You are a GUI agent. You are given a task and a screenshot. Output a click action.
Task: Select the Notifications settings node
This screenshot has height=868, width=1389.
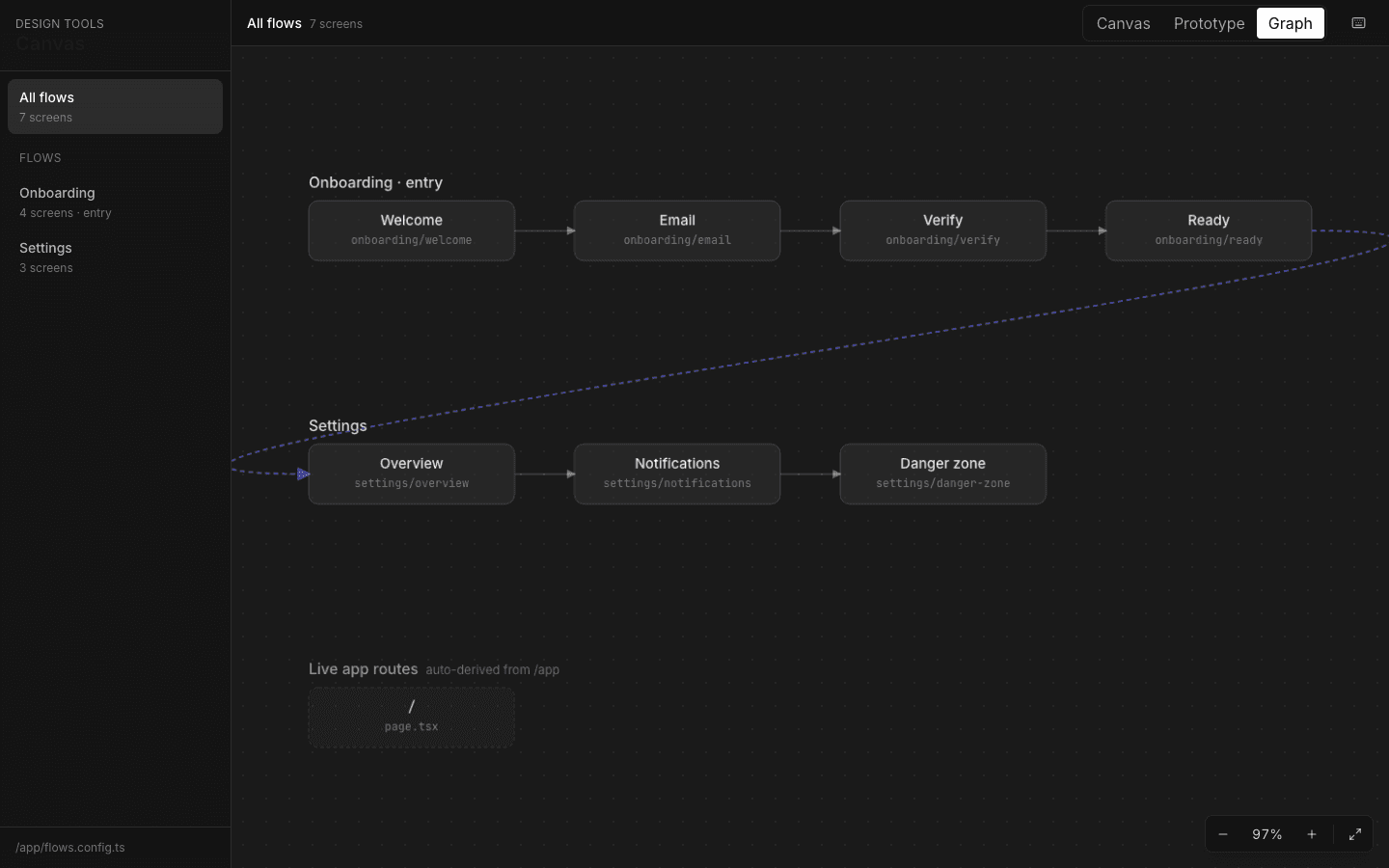677,474
